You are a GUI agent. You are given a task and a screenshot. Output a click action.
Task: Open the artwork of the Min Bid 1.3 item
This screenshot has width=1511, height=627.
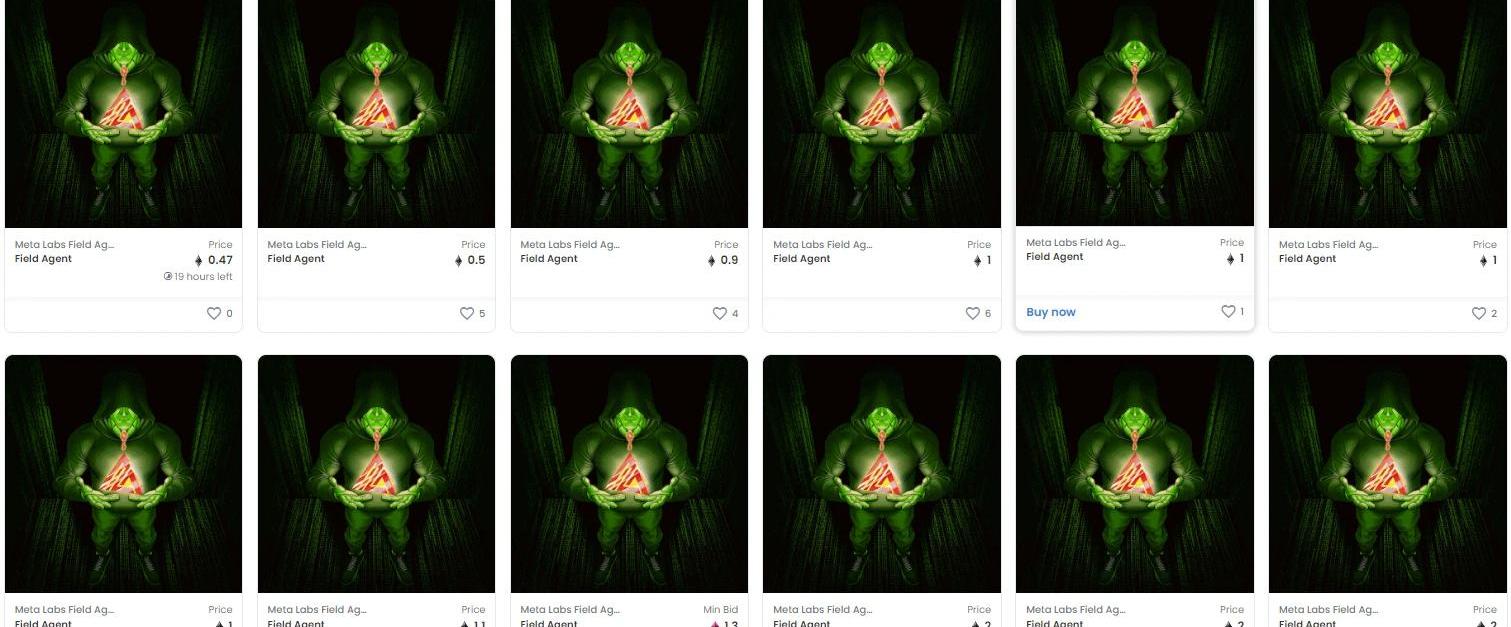(629, 474)
